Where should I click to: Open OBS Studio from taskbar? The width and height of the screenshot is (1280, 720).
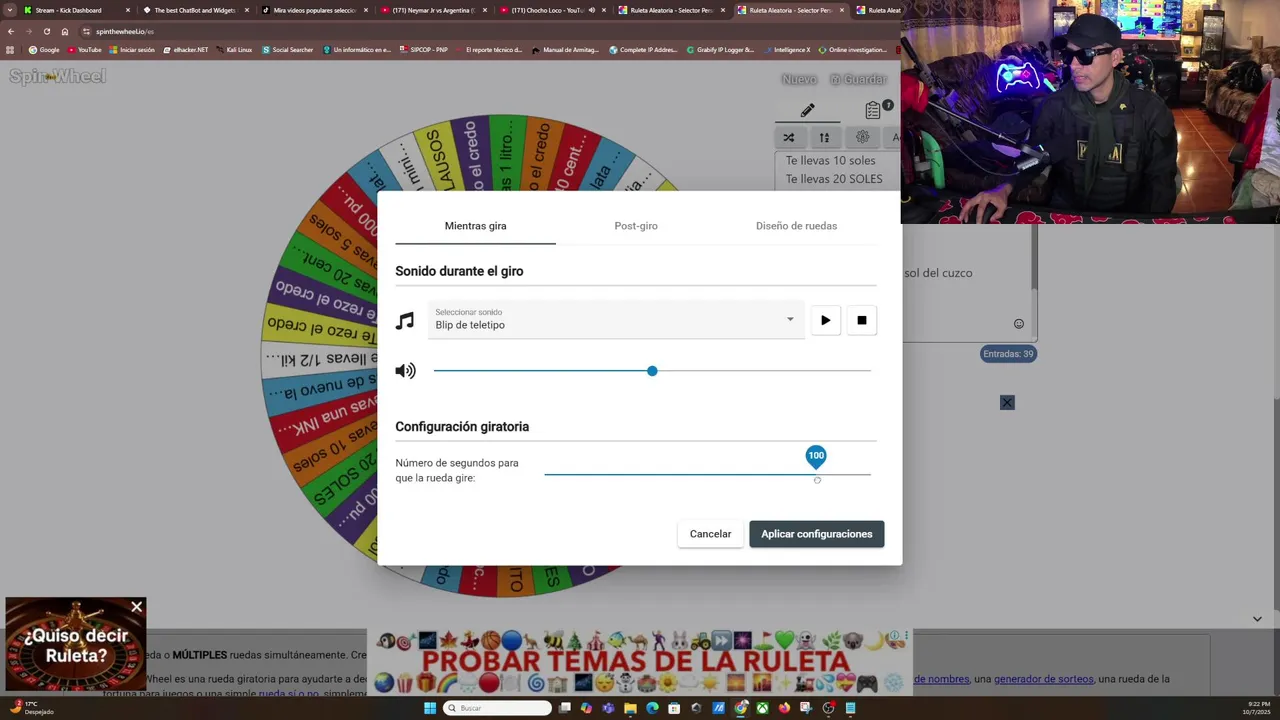pyautogui.click(x=828, y=708)
